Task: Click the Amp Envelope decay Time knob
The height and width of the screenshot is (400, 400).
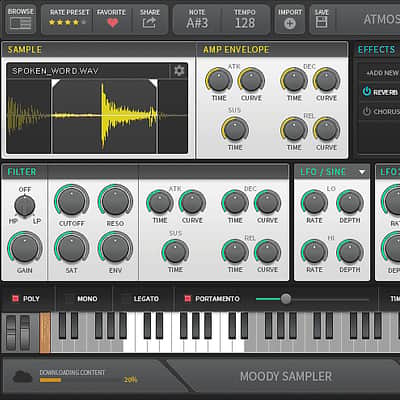Action: (294, 80)
